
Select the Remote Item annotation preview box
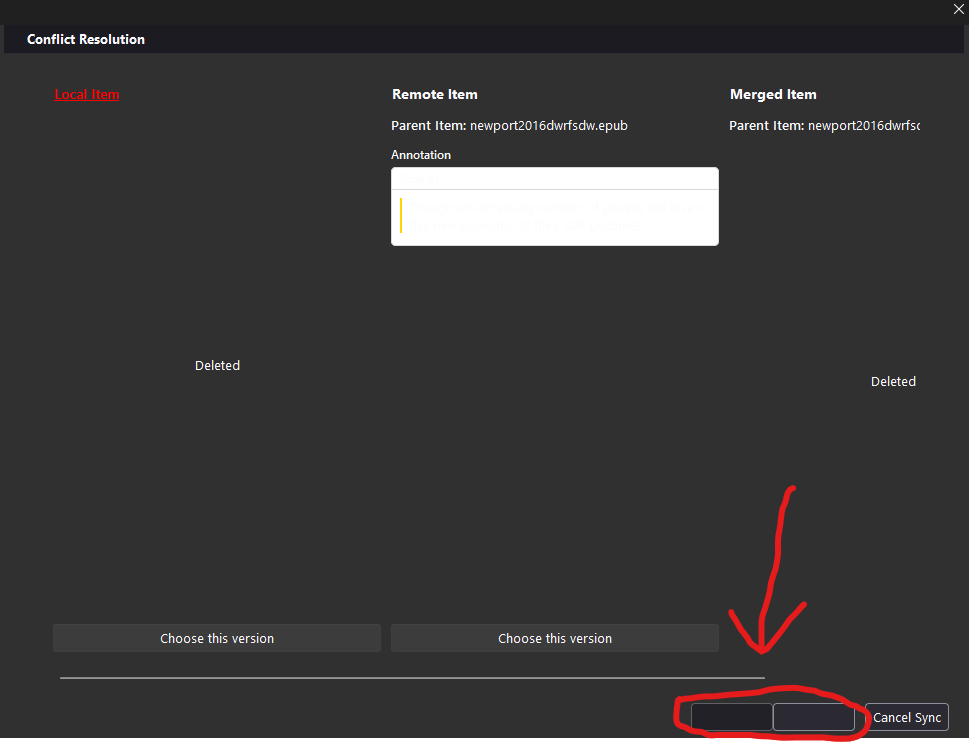click(554, 206)
